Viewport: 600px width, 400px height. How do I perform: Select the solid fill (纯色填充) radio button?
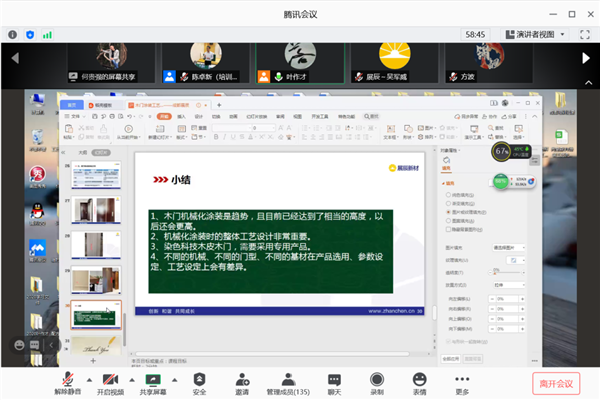(448, 195)
